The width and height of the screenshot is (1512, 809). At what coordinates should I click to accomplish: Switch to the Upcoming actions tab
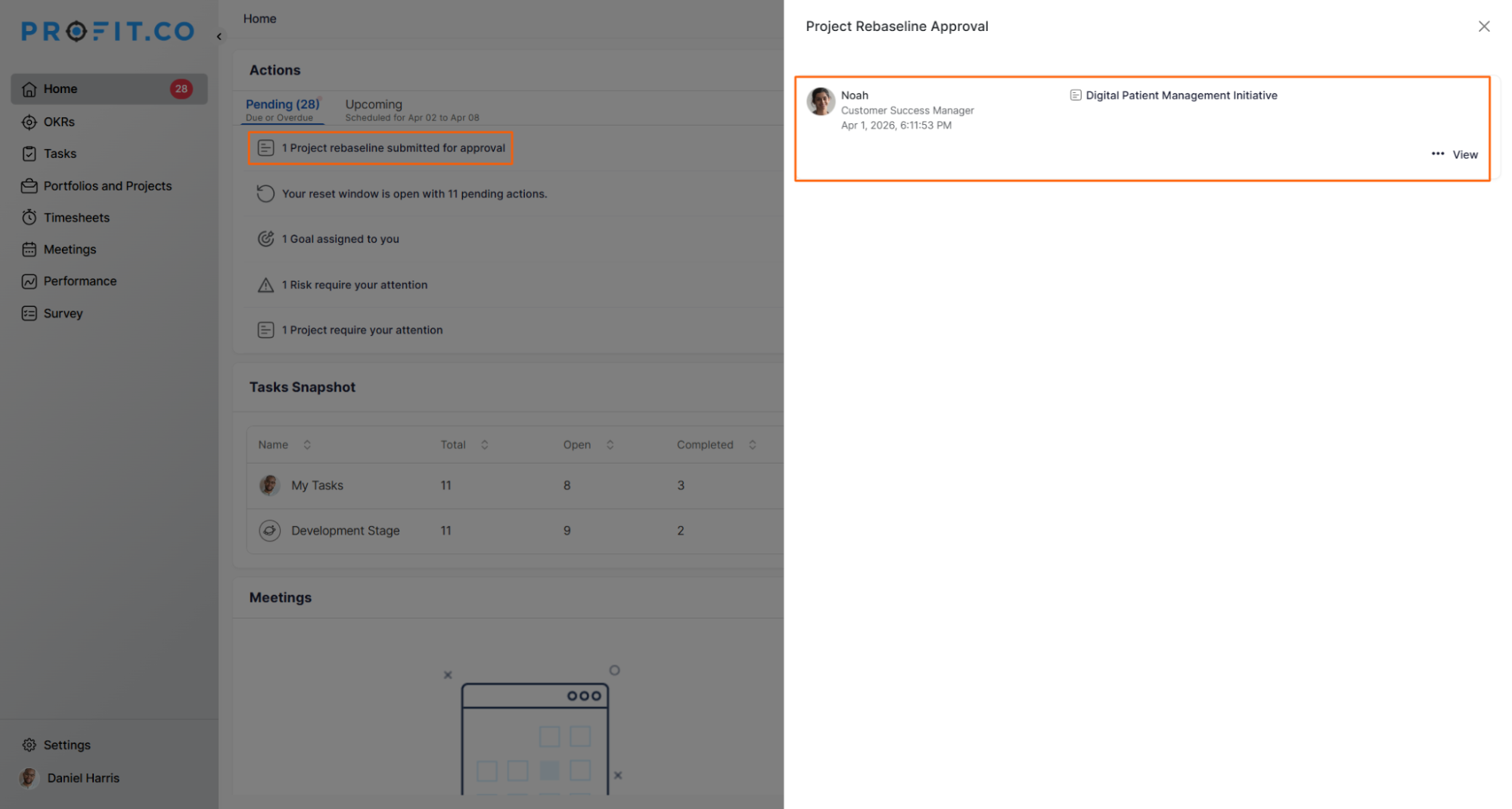pos(374,104)
